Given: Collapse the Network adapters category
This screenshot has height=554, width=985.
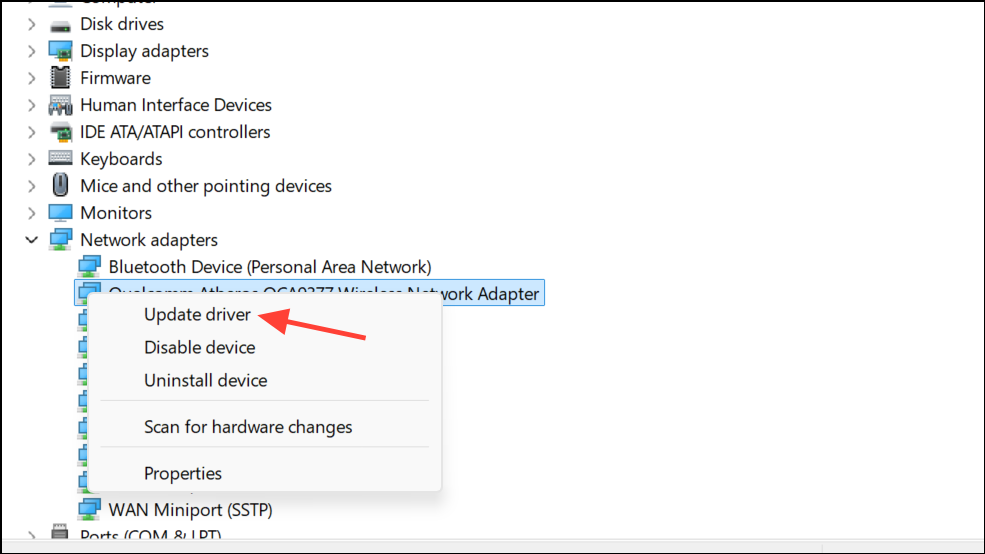Looking at the screenshot, I should click(x=32, y=240).
